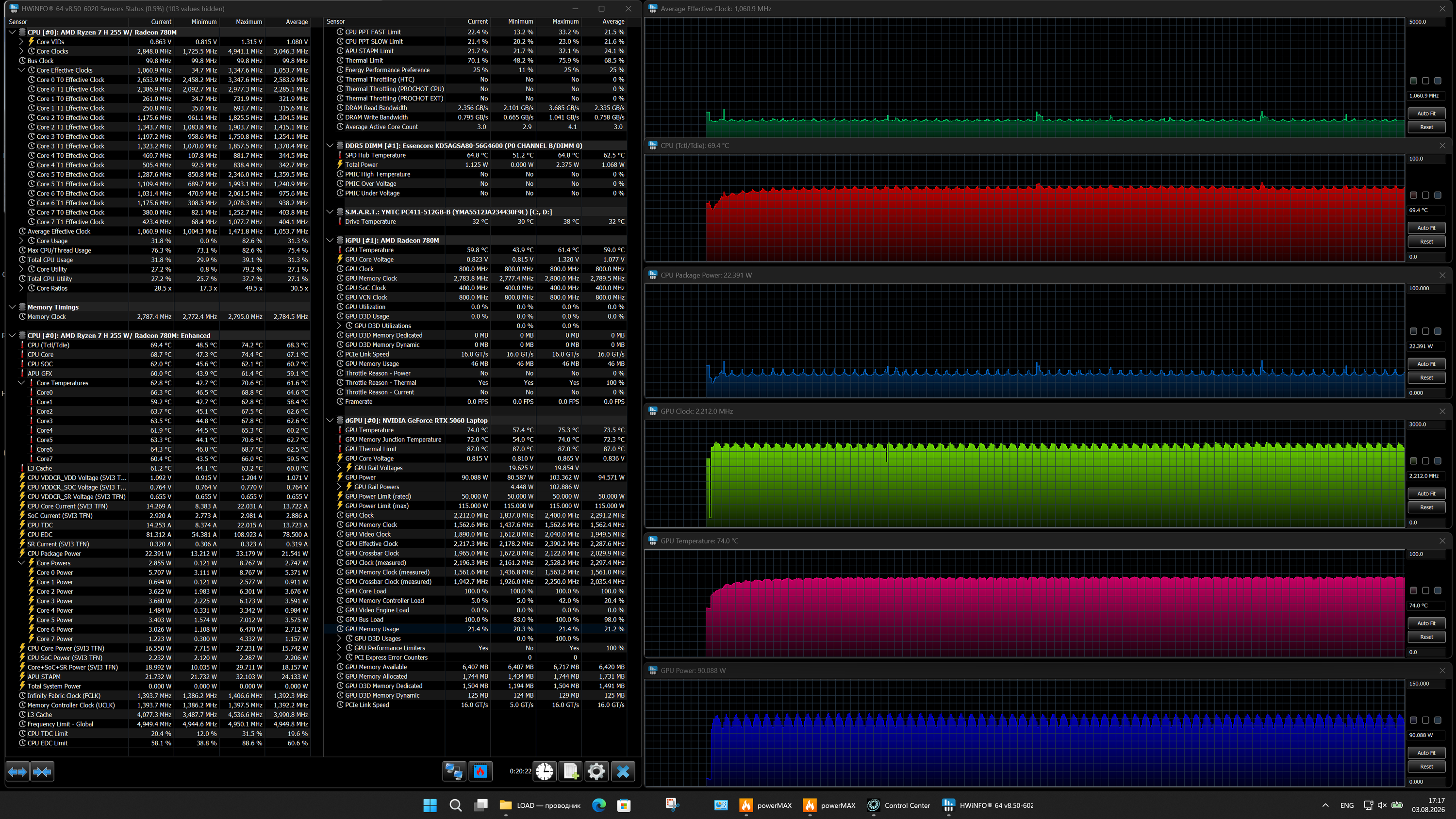Click the Sensor column header in the right pane

336,21
